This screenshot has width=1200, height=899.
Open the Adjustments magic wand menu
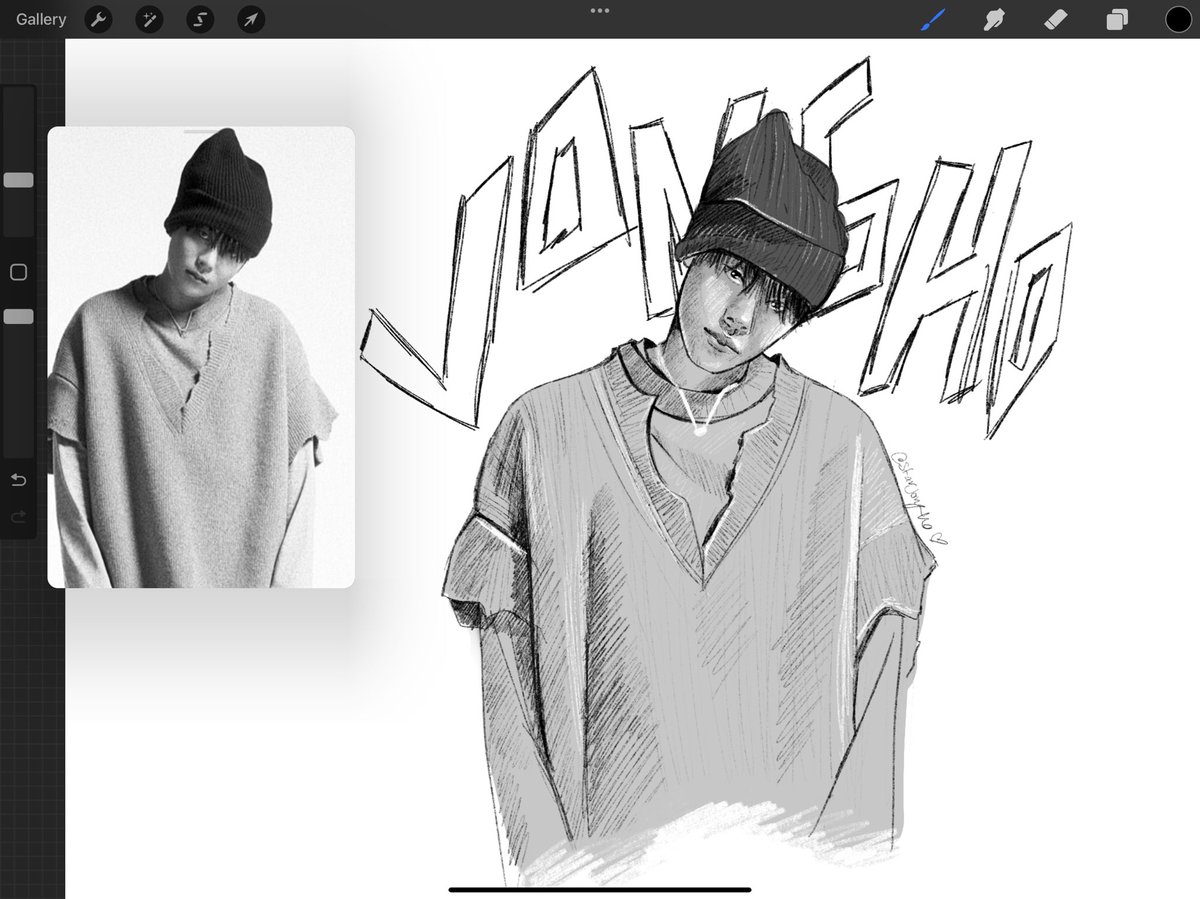[149, 19]
